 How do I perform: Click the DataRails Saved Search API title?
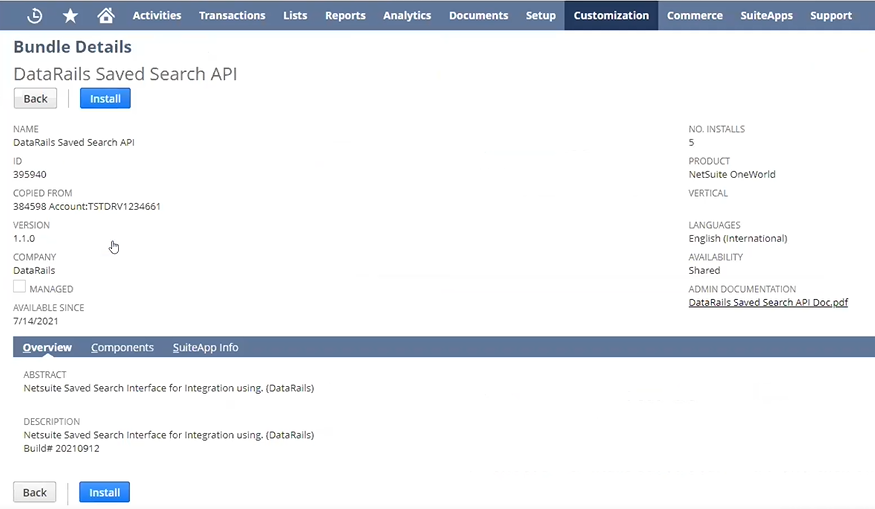pyautogui.click(x=126, y=74)
